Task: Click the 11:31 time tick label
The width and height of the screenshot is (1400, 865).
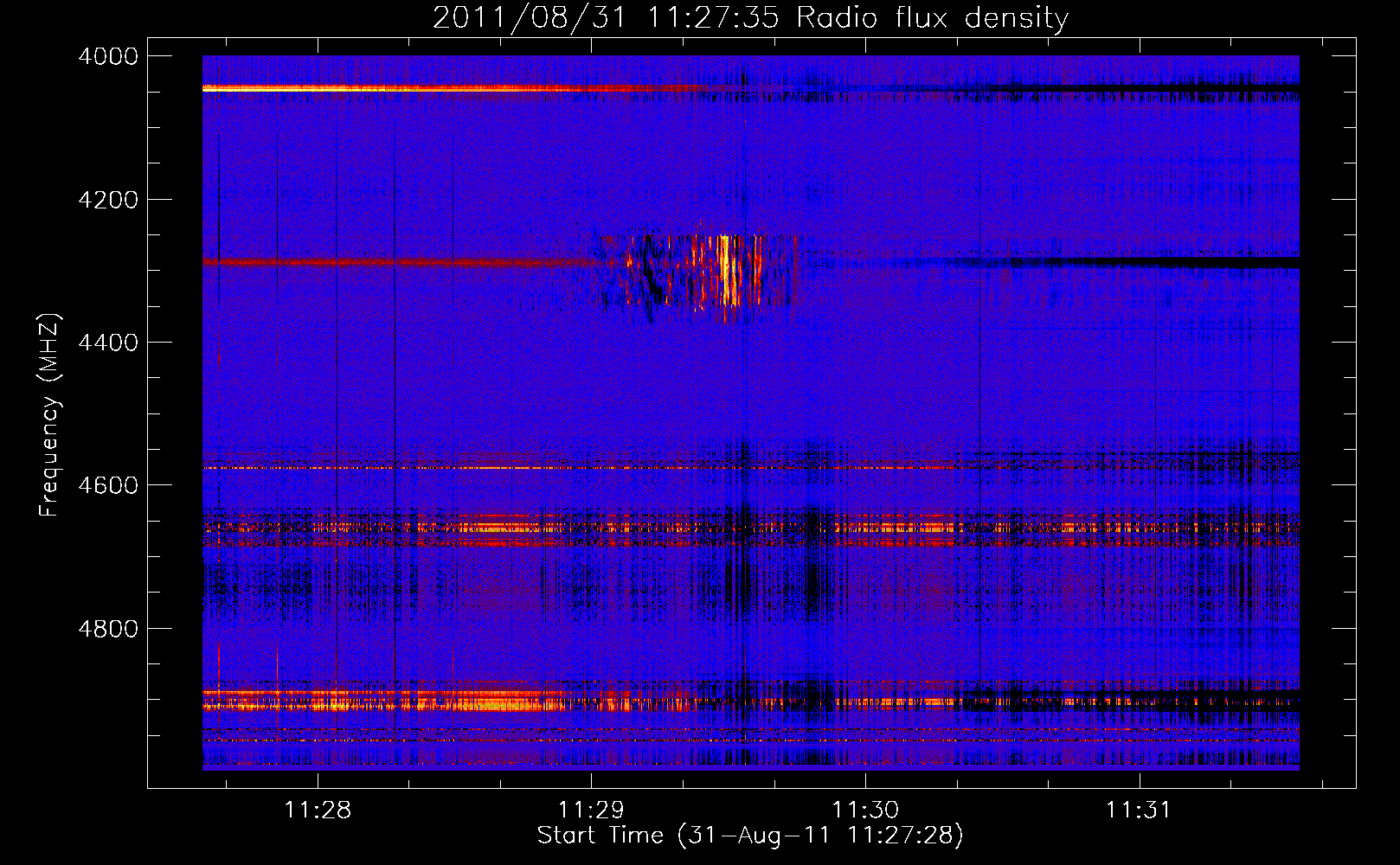Action: click(x=1139, y=811)
